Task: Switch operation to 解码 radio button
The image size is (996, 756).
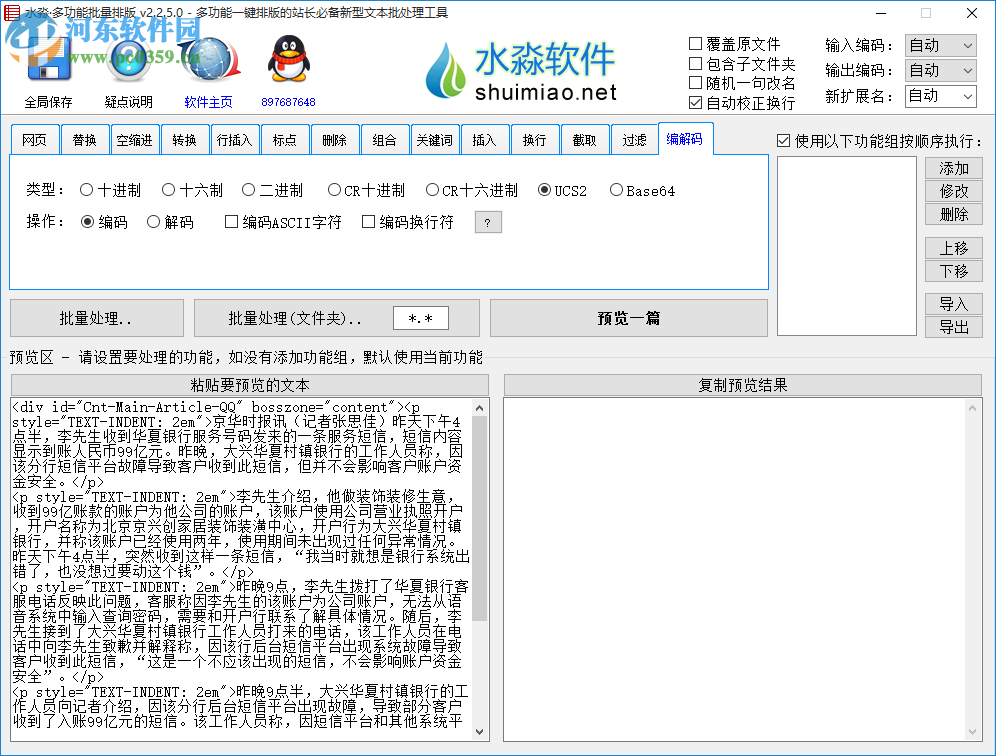Action: click(151, 222)
